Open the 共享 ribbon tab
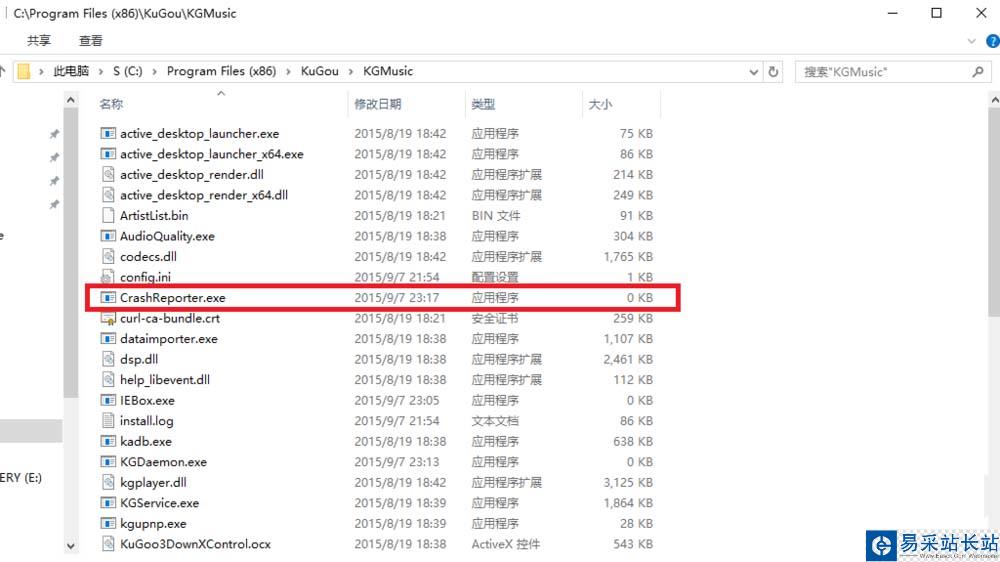1000x562 pixels. [x=39, y=41]
